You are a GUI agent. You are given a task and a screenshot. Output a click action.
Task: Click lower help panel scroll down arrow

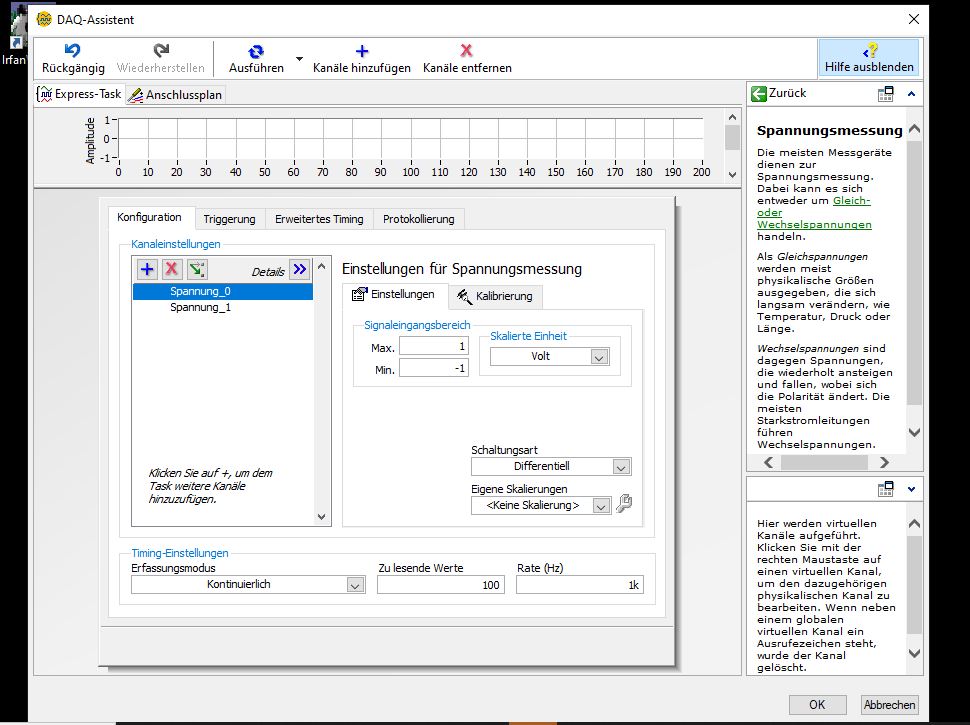[x=914, y=653]
